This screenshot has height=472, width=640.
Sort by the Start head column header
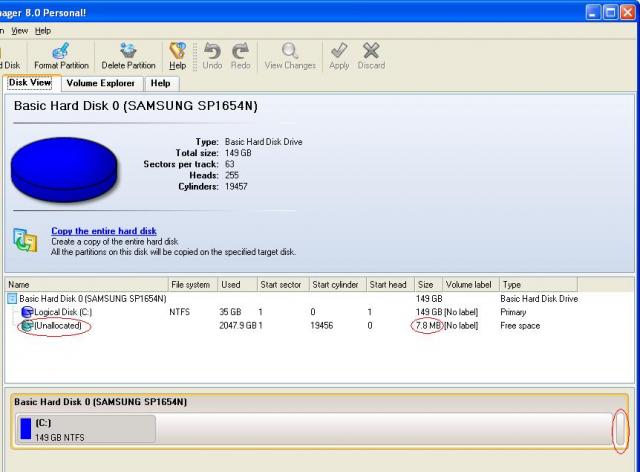click(390, 285)
